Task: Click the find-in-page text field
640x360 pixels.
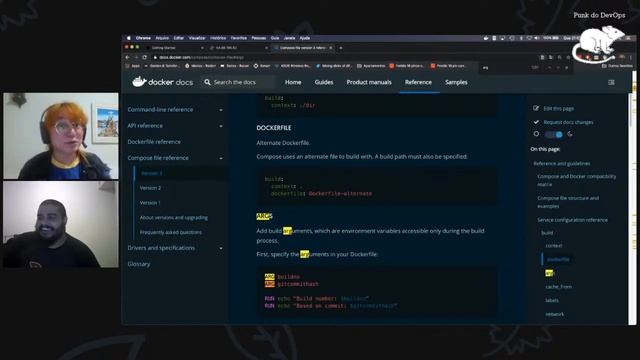Action: coord(505,67)
